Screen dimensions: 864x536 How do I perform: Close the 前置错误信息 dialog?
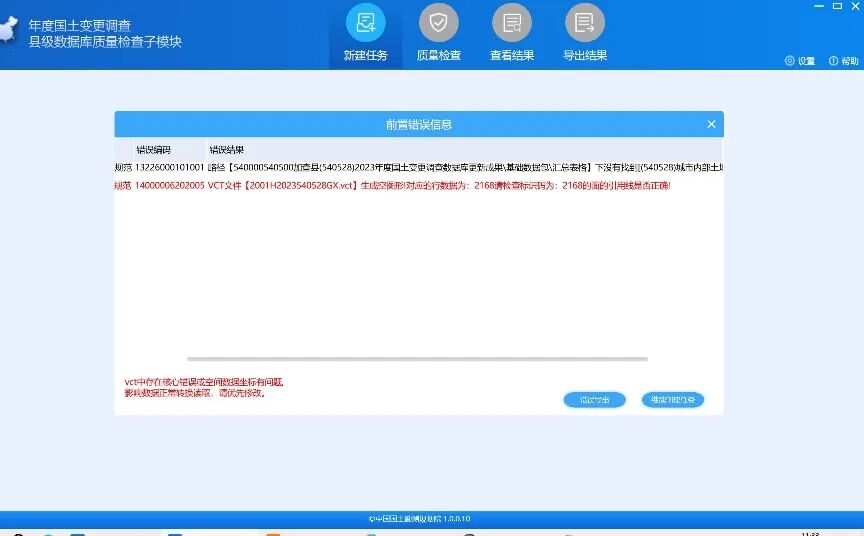pos(711,124)
